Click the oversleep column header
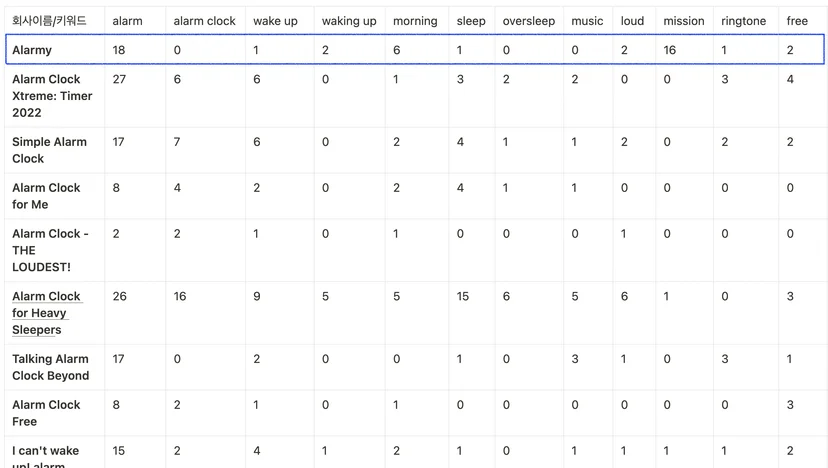 pos(529,21)
